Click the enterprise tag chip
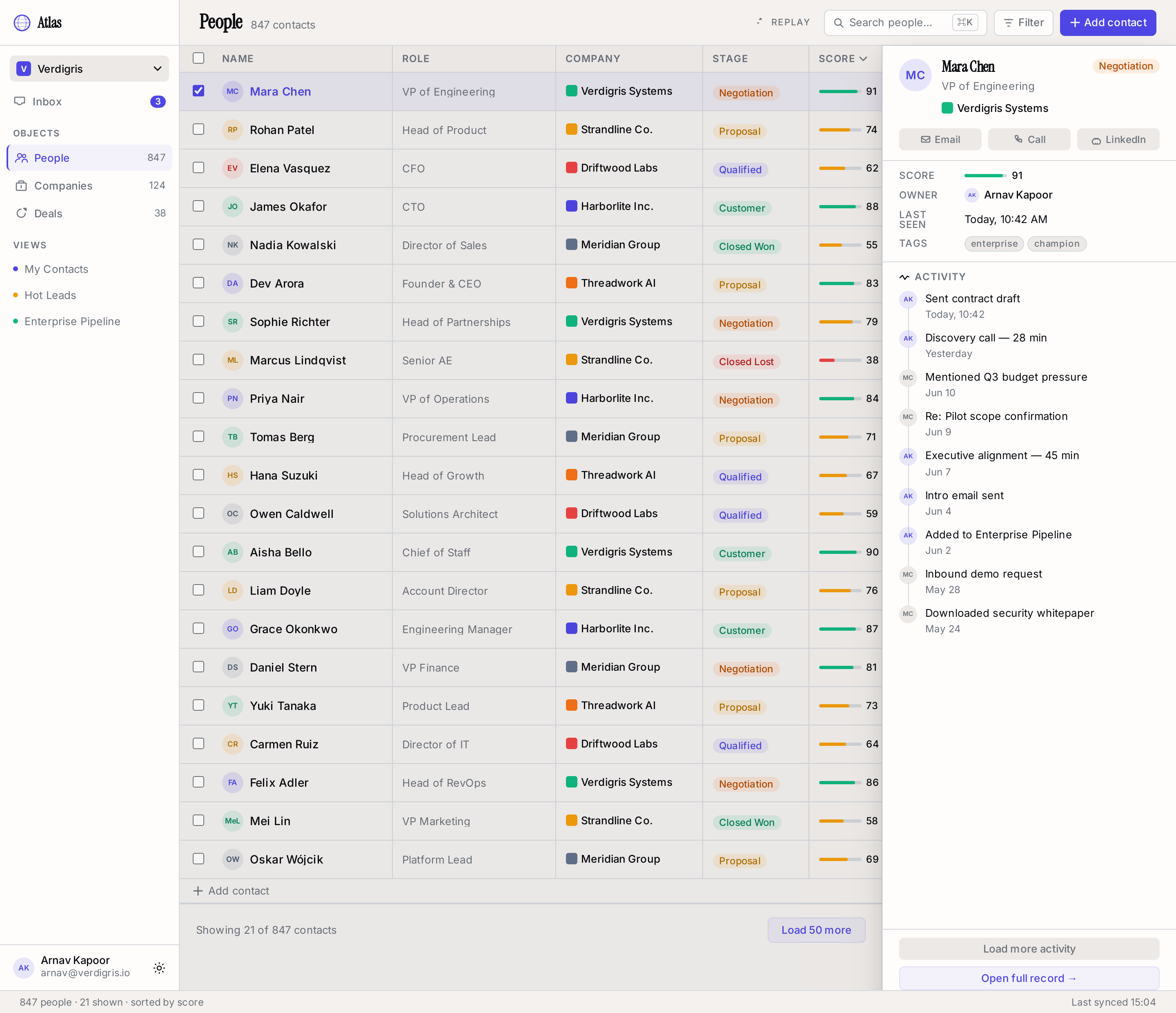Image resolution: width=1176 pixels, height=1013 pixels. pos(994,243)
